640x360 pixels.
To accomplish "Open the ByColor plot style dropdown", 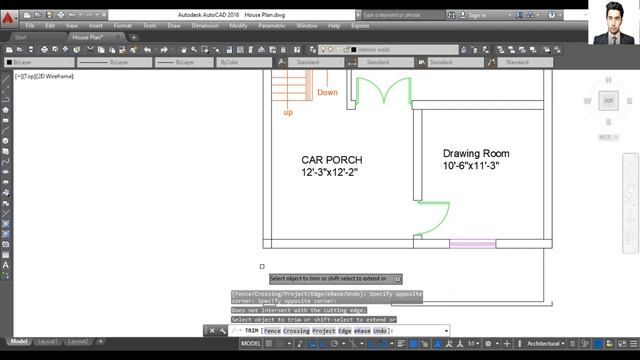I will [244, 62].
